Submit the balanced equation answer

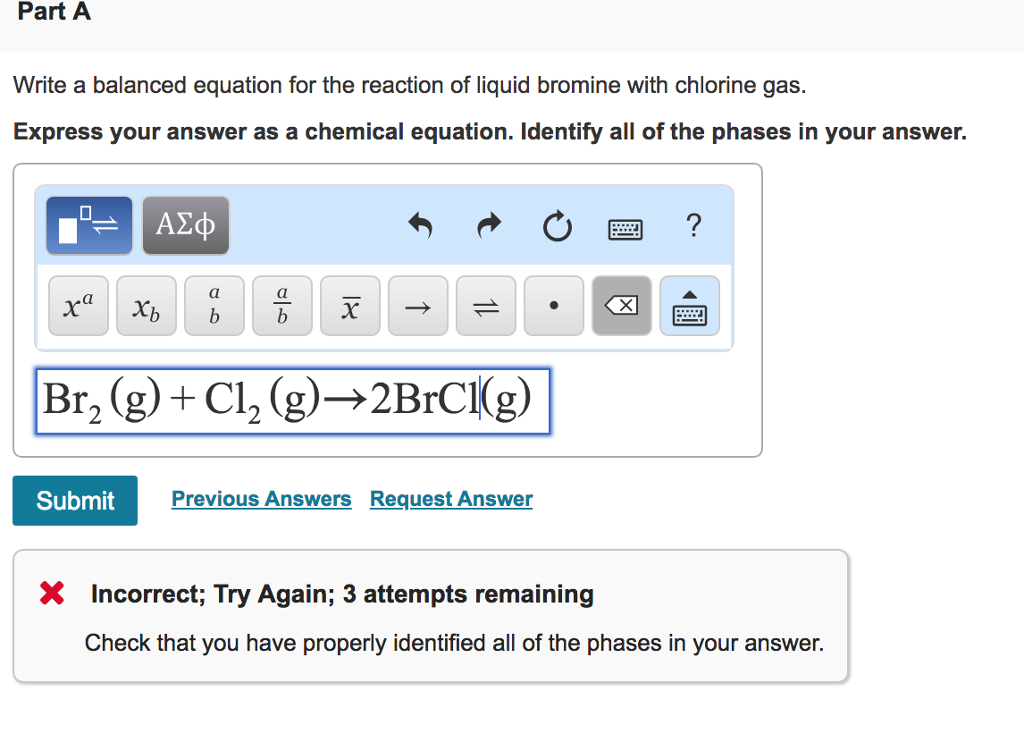(74, 500)
